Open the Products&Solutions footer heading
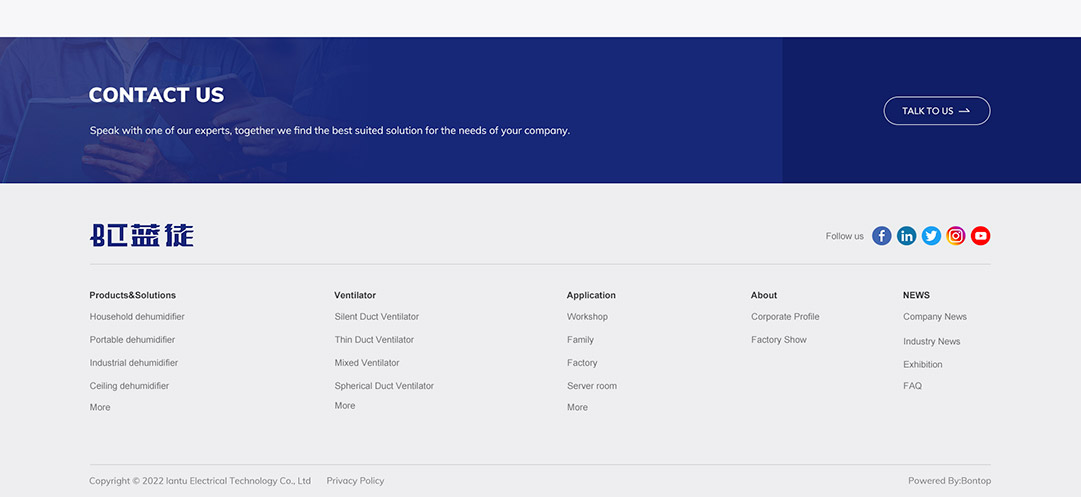 point(132,296)
